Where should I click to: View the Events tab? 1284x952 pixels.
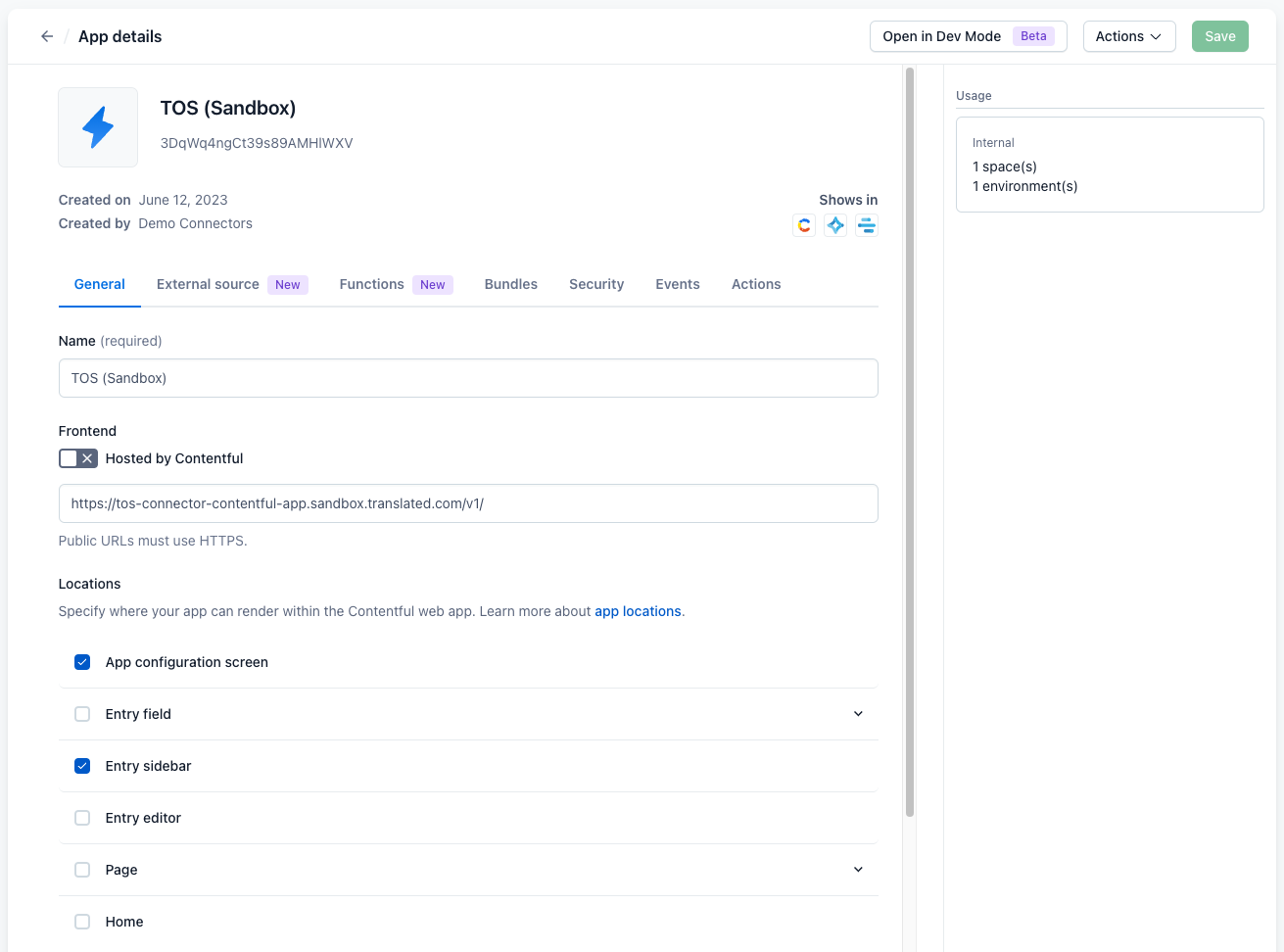678,284
